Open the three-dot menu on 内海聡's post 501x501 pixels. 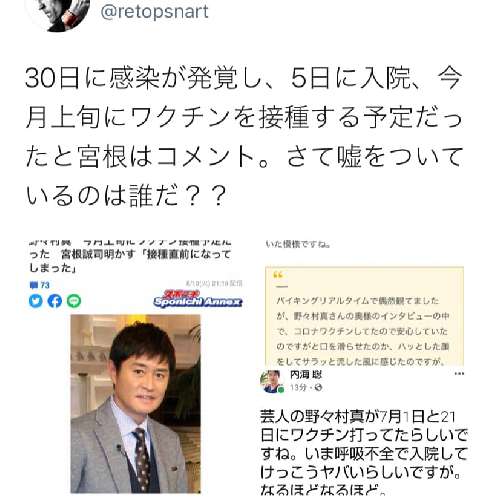(x=459, y=374)
